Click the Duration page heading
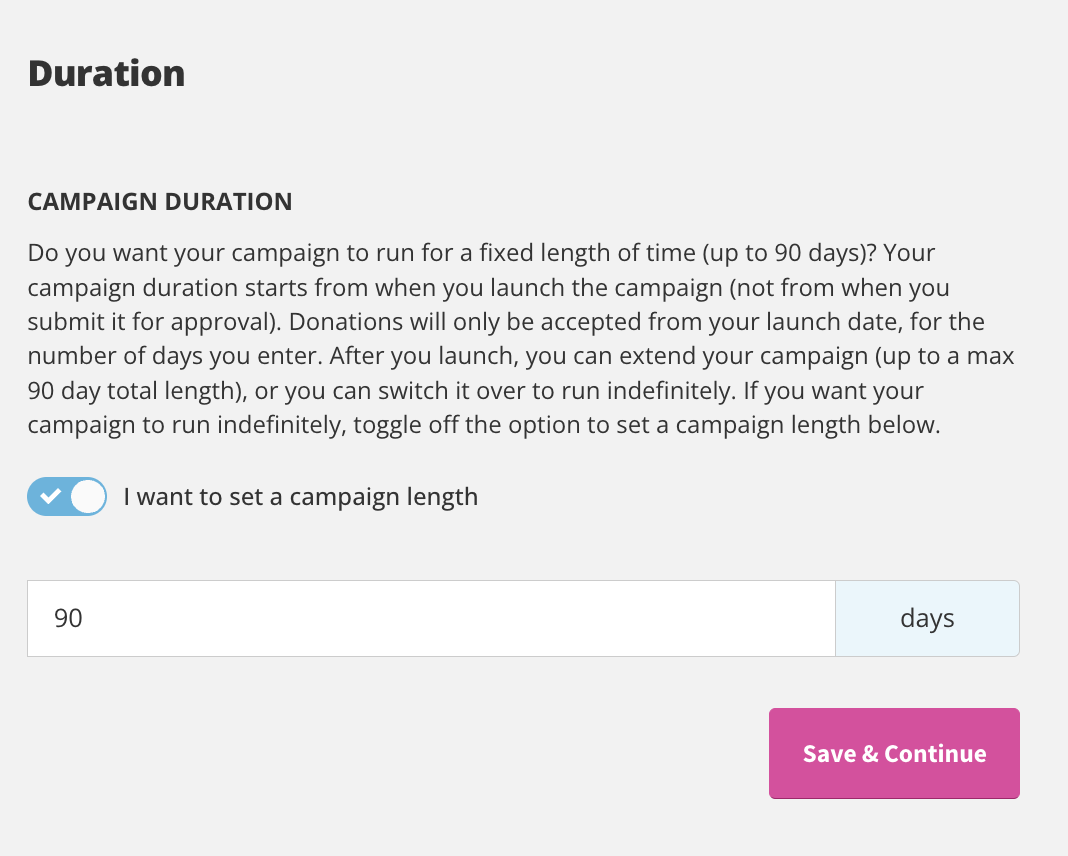This screenshot has height=856, width=1068. (x=106, y=74)
